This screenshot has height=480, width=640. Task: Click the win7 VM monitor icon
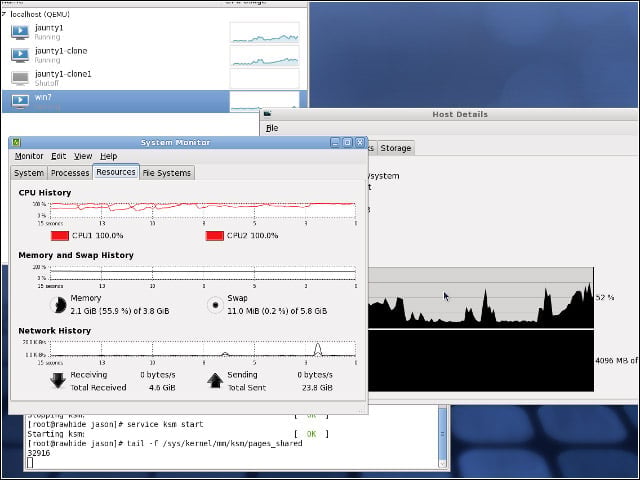point(20,101)
